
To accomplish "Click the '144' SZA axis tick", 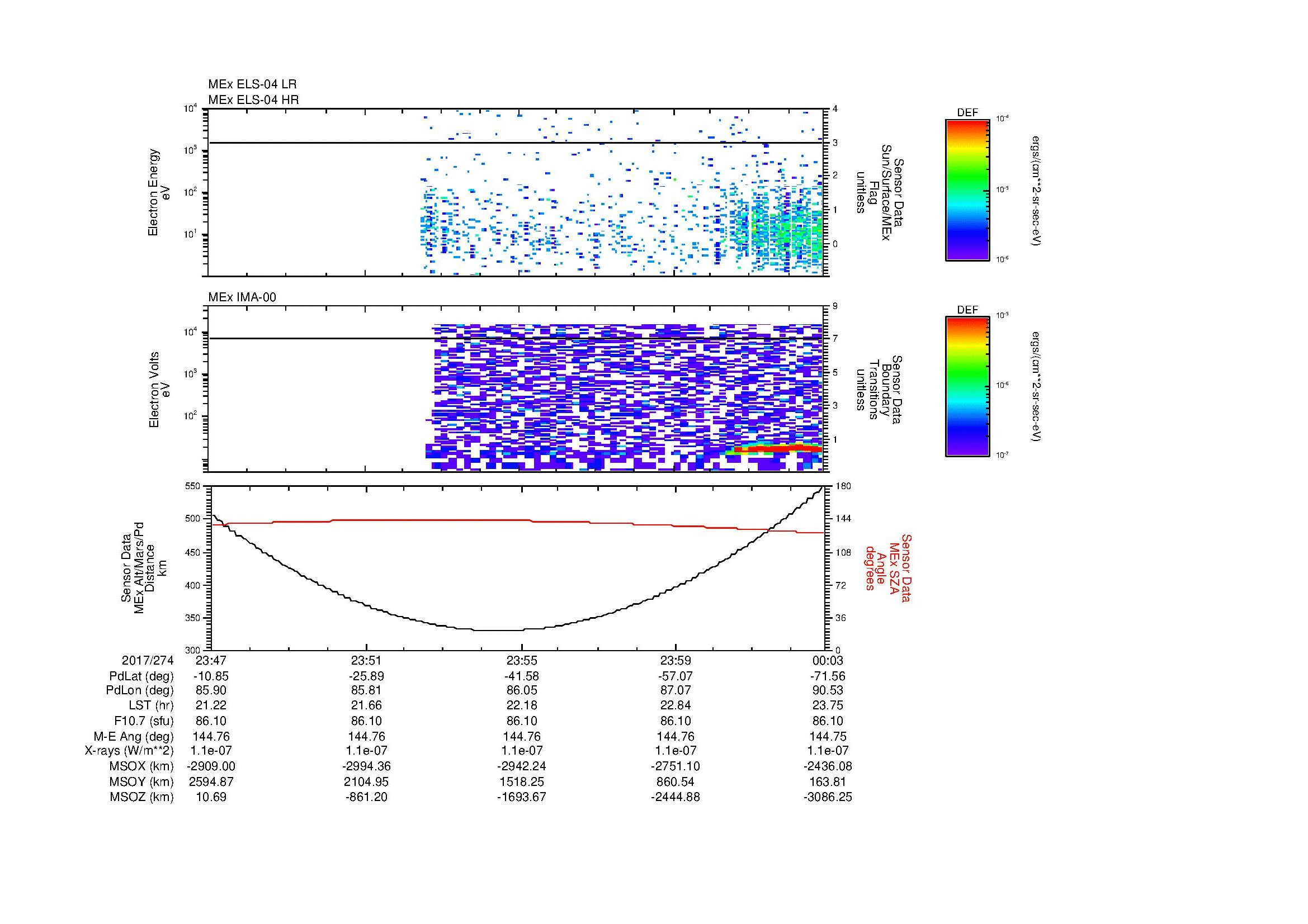I will (842, 519).
